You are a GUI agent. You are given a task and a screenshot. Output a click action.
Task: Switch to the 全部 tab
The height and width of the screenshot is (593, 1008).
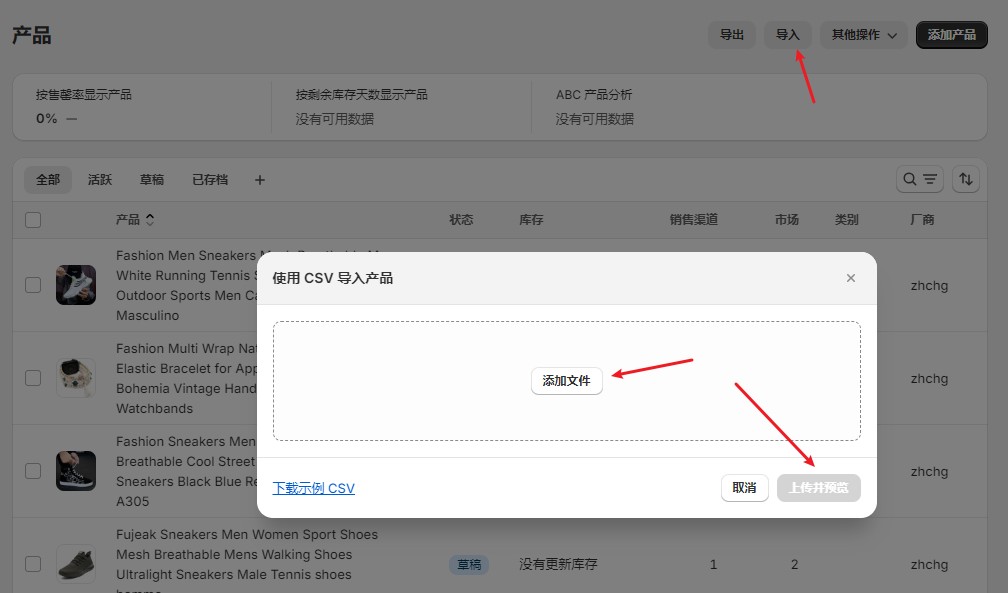48,179
